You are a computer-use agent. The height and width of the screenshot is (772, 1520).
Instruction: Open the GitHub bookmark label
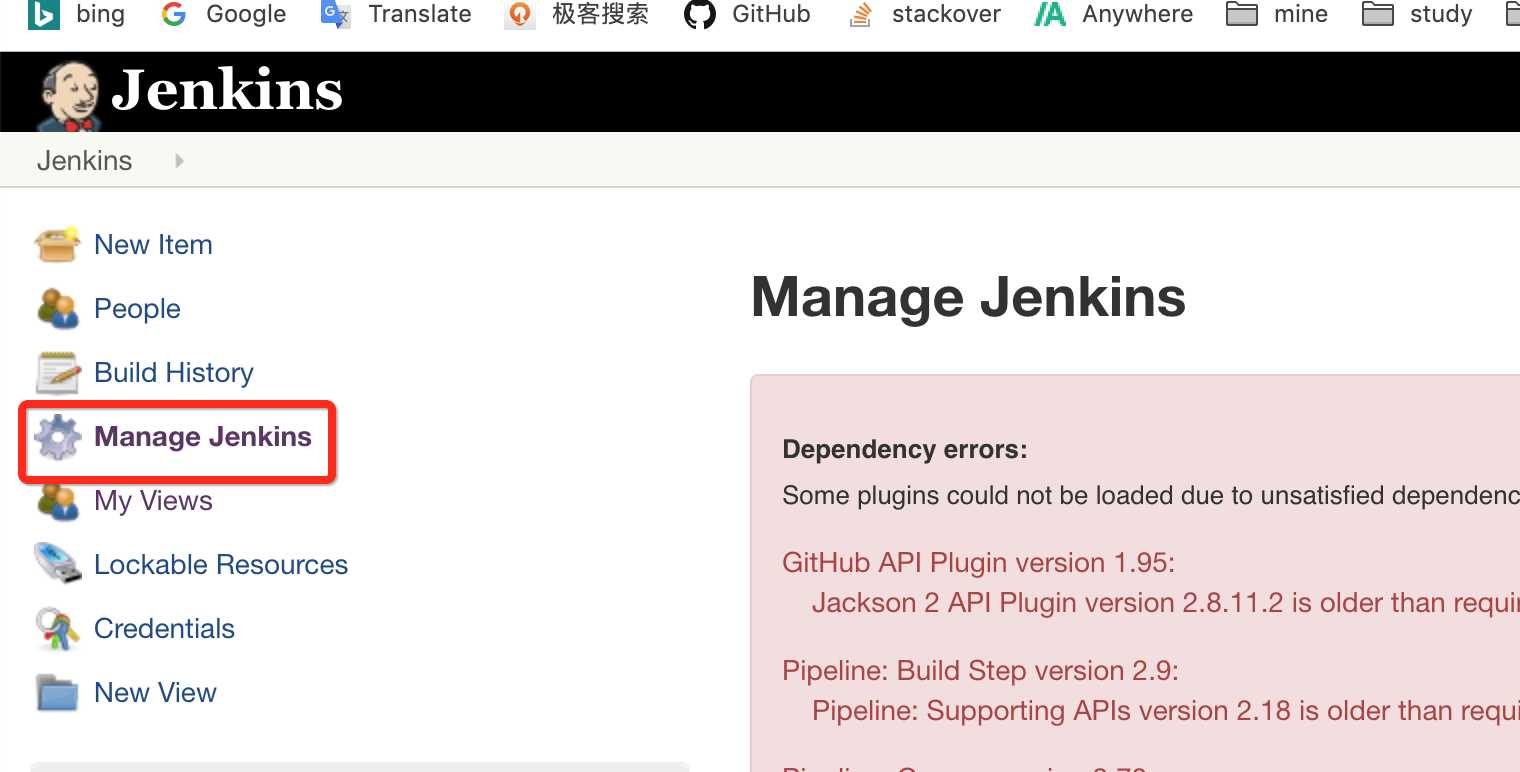(771, 14)
